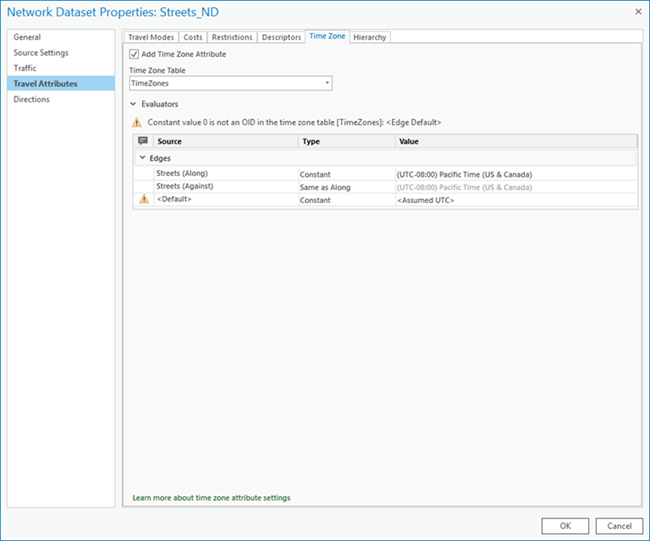Close the Network Dataset Properties dialog
The width and height of the screenshot is (650, 541).
[636, 12]
